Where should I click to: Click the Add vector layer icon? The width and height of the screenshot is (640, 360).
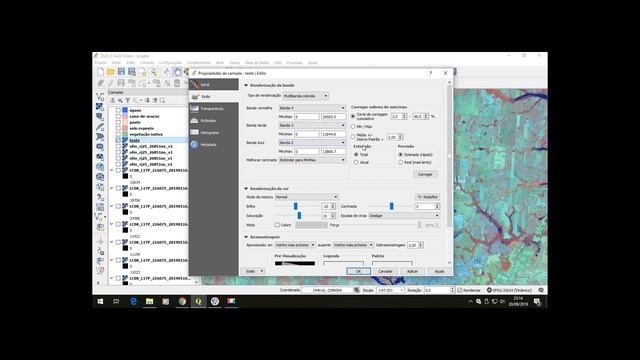point(100,97)
